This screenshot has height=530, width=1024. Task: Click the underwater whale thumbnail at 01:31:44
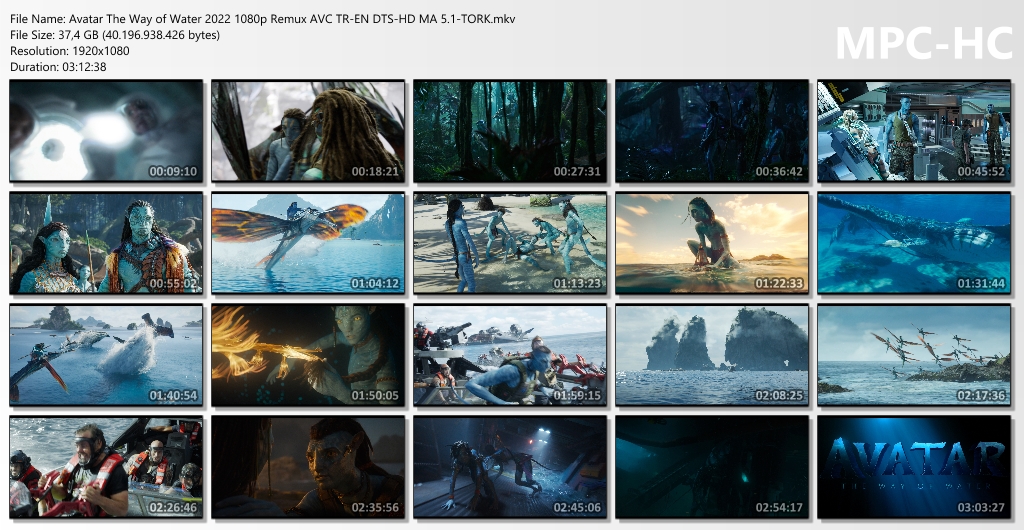(914, 243)
